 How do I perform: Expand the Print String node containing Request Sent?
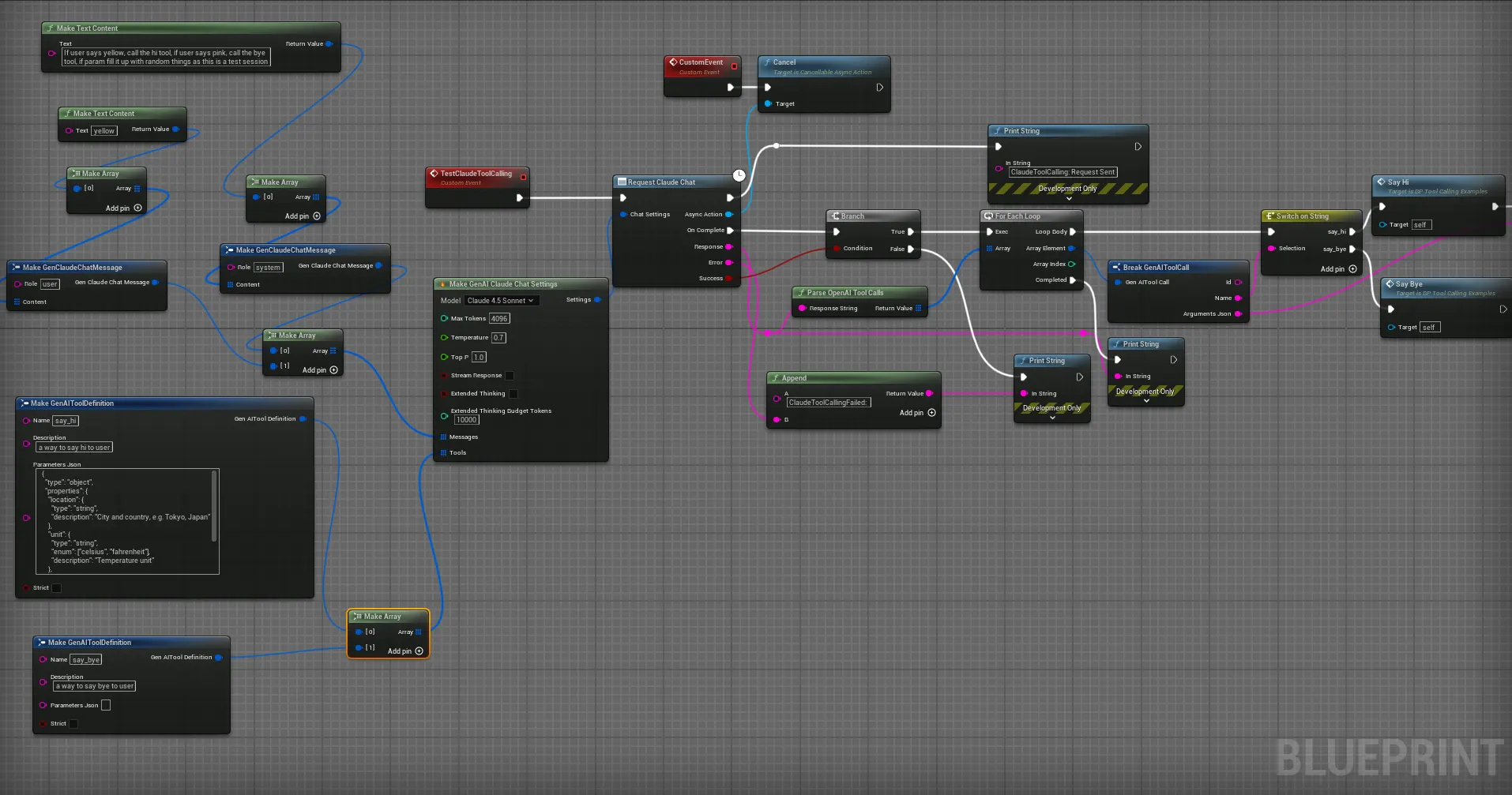[x=1069, y=199]
